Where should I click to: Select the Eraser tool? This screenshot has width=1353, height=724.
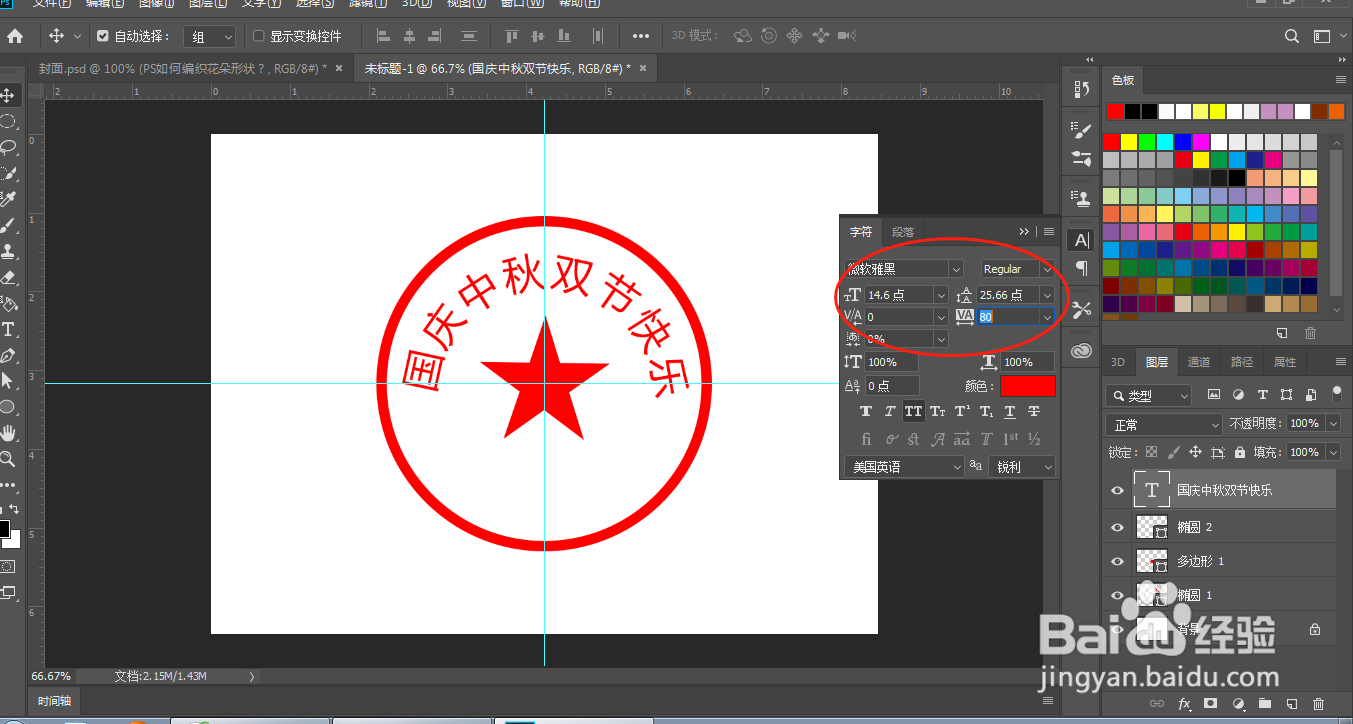click(x=8, y=277)
